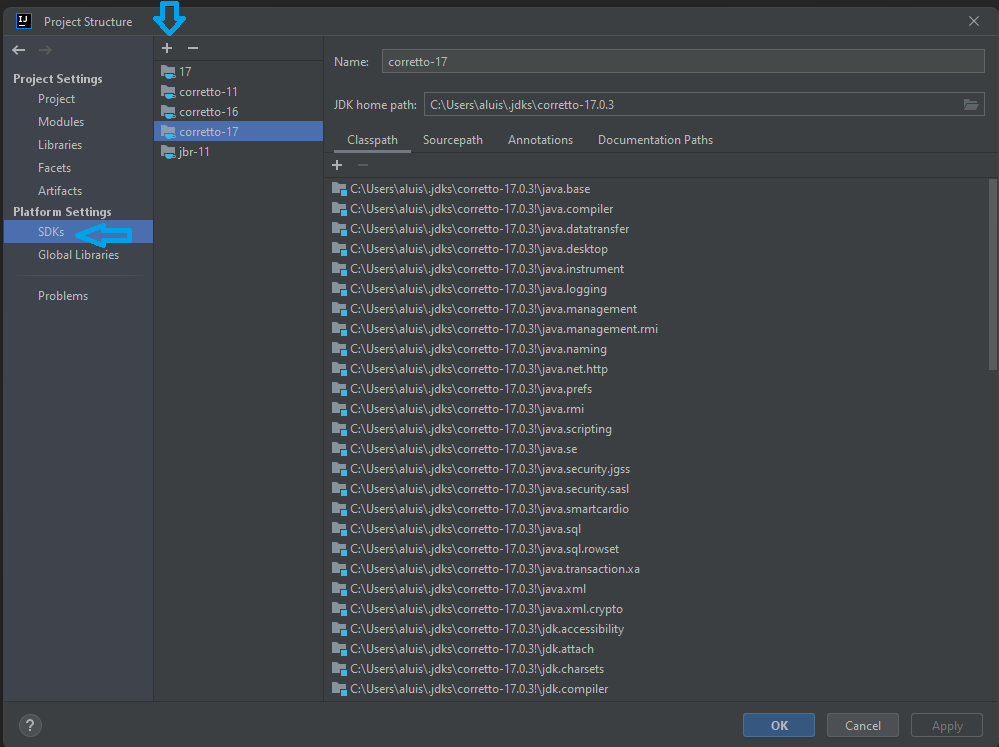Viewport: 999px width, 747px height.
Task: Click the IntelliJ logo in the title bar
Action: (24, 21)
